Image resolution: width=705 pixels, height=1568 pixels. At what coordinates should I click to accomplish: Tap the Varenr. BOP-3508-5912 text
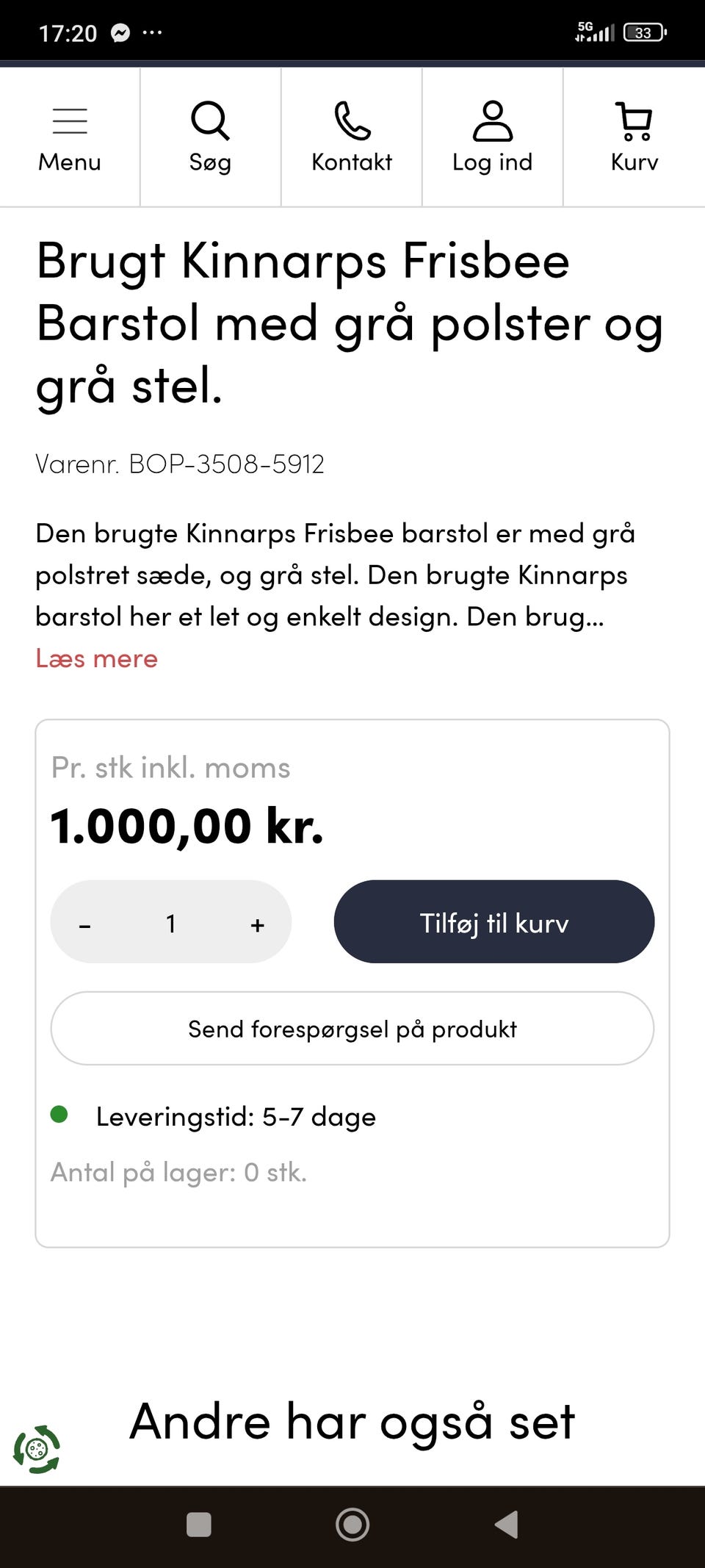pyautogui.click(x=180, y=464)
